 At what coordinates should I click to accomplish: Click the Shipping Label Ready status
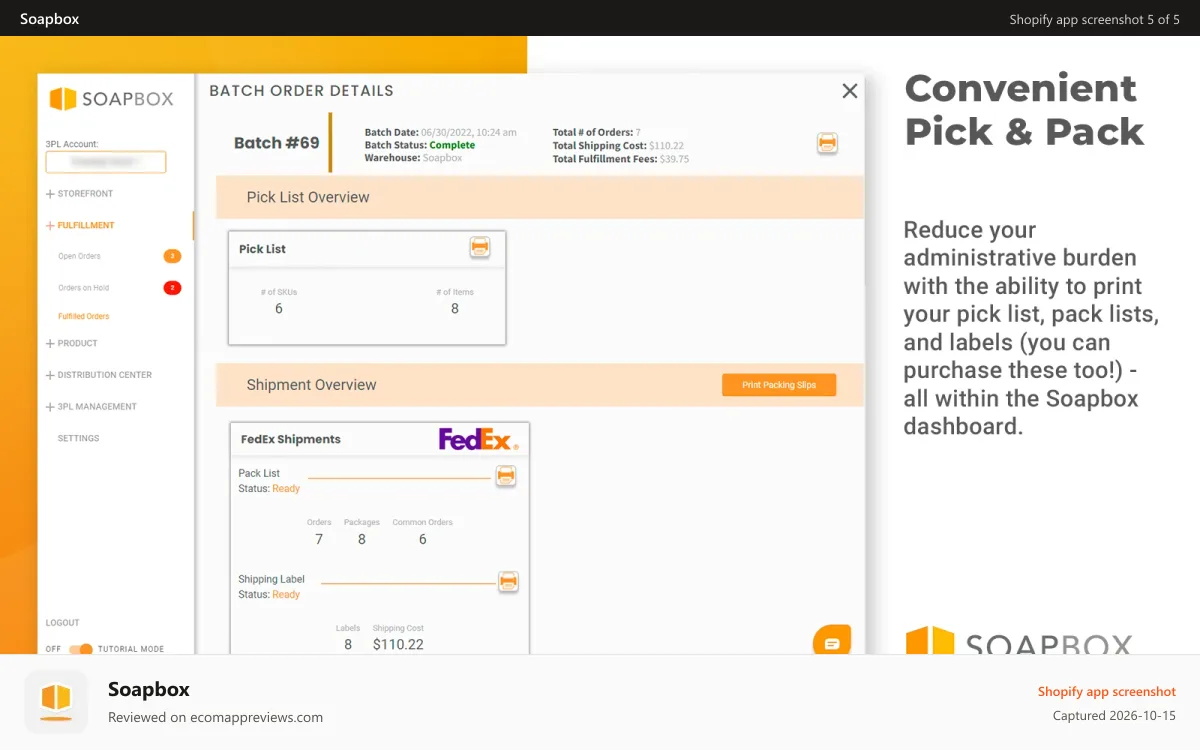(286, 595)
